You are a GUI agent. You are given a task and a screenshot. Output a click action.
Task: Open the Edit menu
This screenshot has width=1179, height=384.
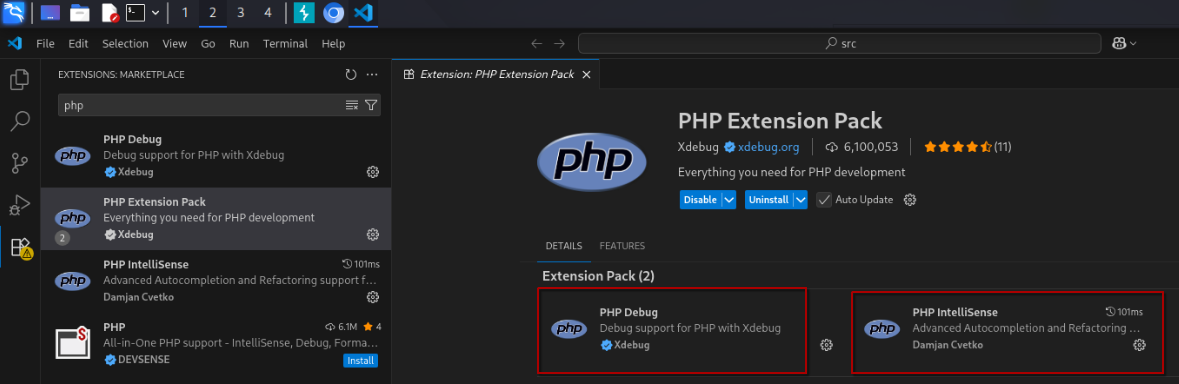click(x=78, y=44)
